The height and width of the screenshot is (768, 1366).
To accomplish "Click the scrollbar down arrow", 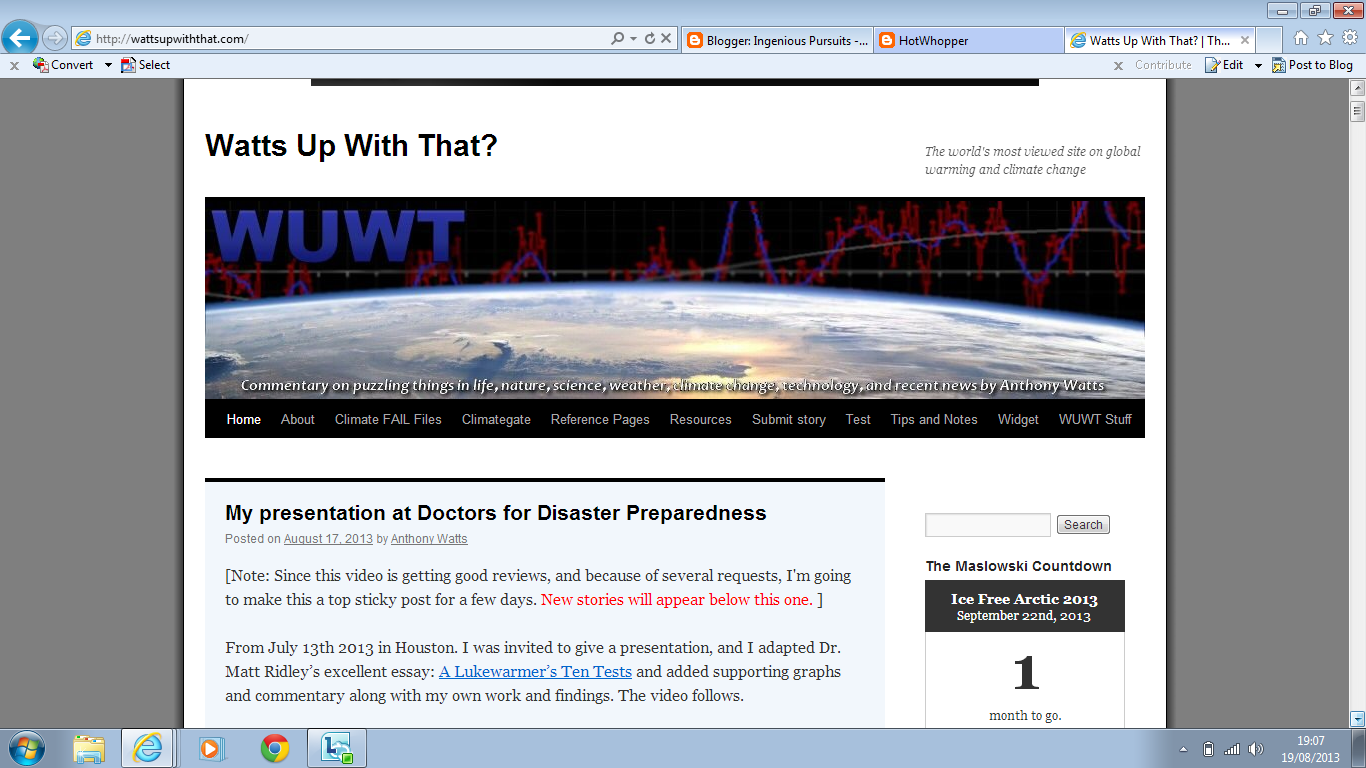I will 1357,718.
